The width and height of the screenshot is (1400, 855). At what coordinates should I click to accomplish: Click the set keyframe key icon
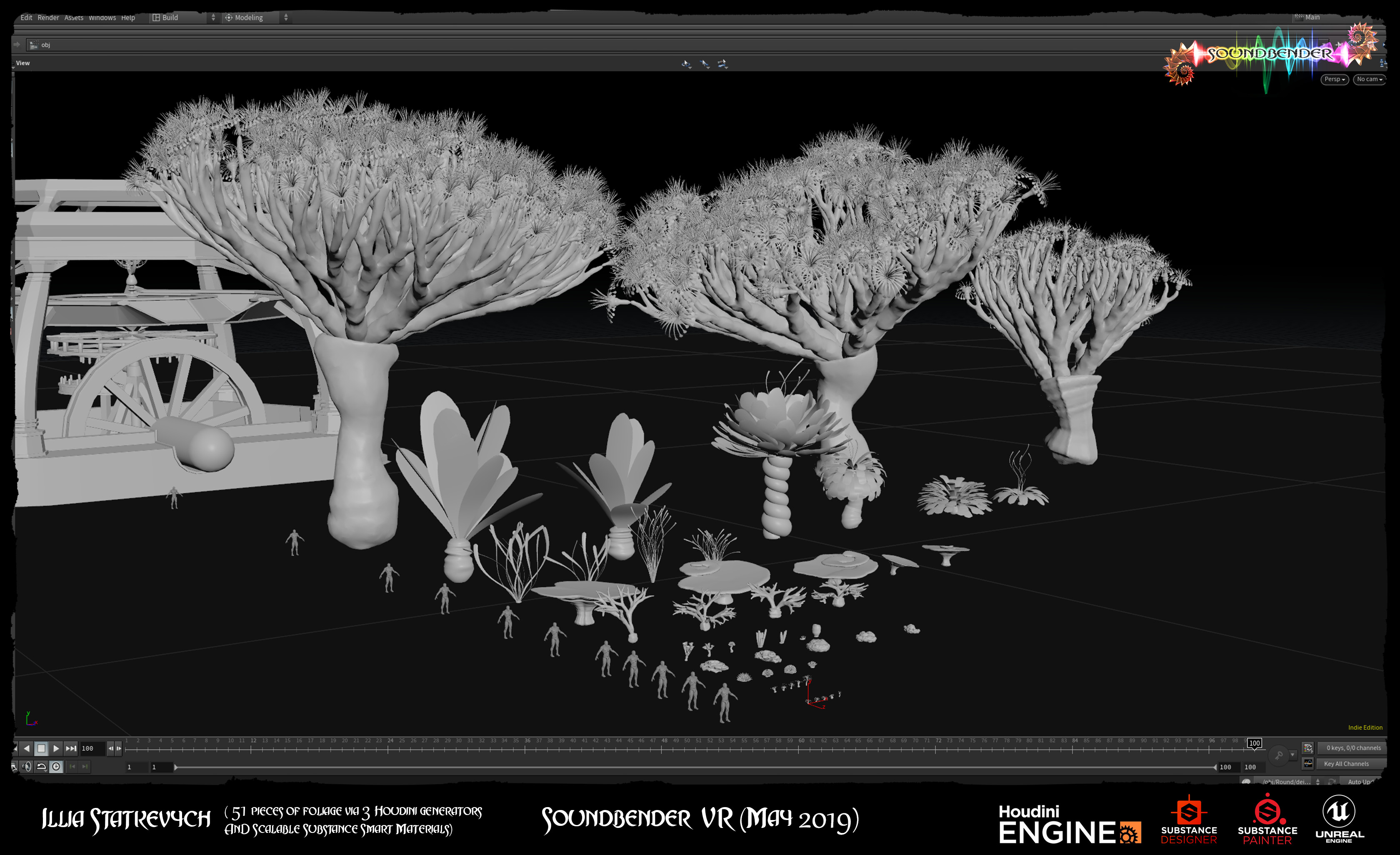(1278, 755)
